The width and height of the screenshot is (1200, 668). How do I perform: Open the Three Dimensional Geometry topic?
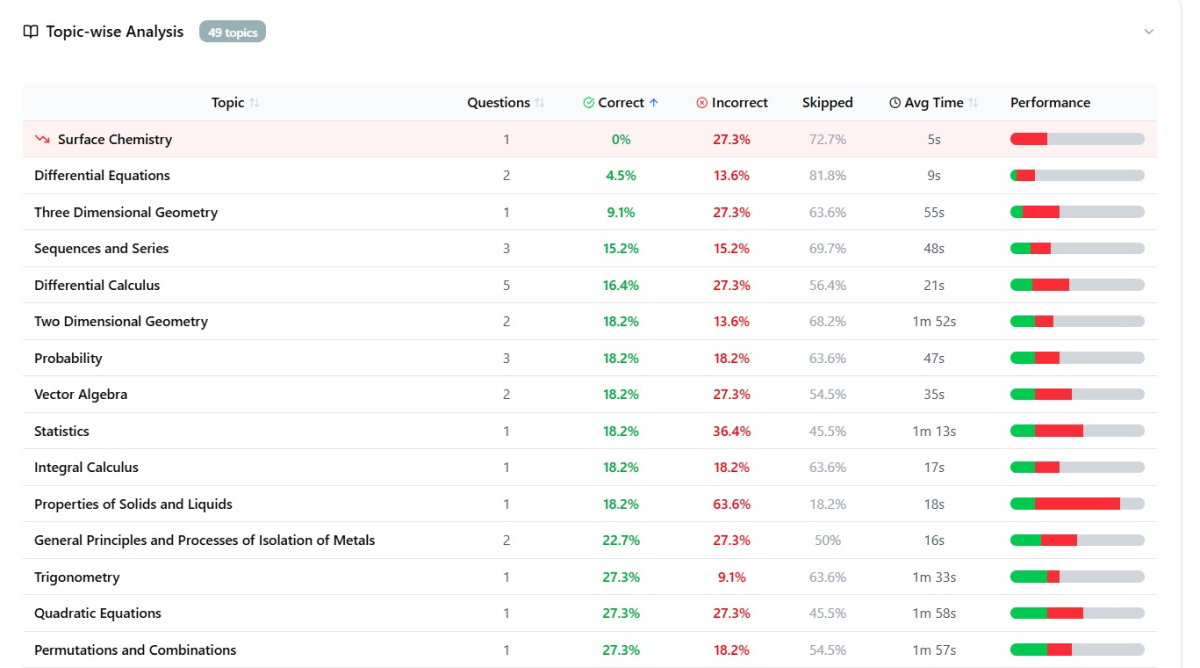126,212
